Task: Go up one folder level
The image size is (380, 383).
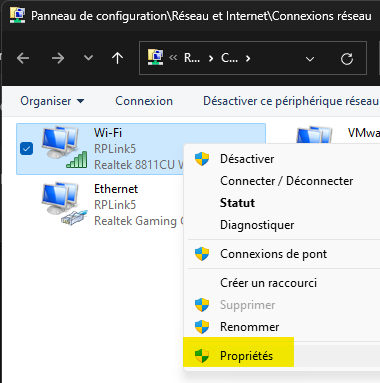Action: click(x=117, y=58)
